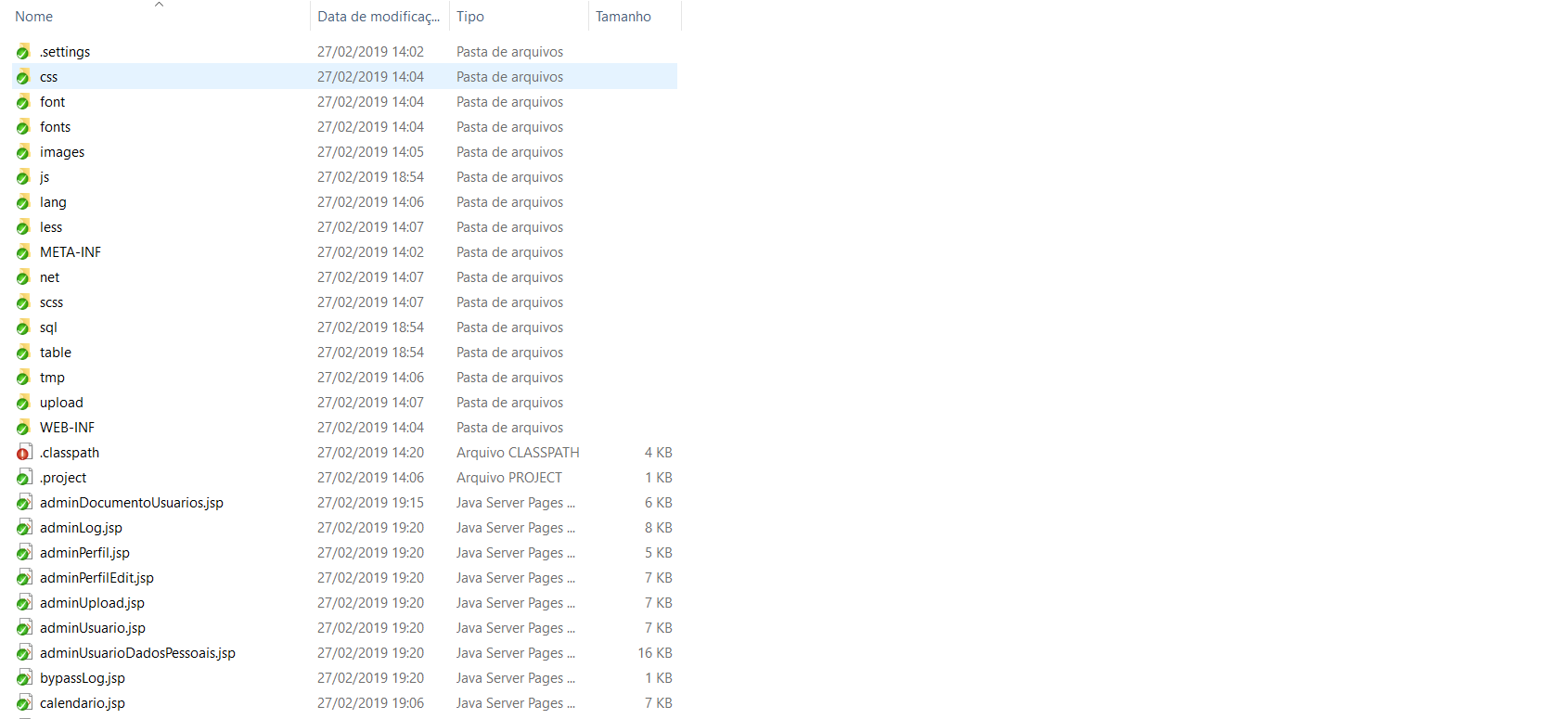
Task: Click the .settings folder icon
Action: point(23,52)
